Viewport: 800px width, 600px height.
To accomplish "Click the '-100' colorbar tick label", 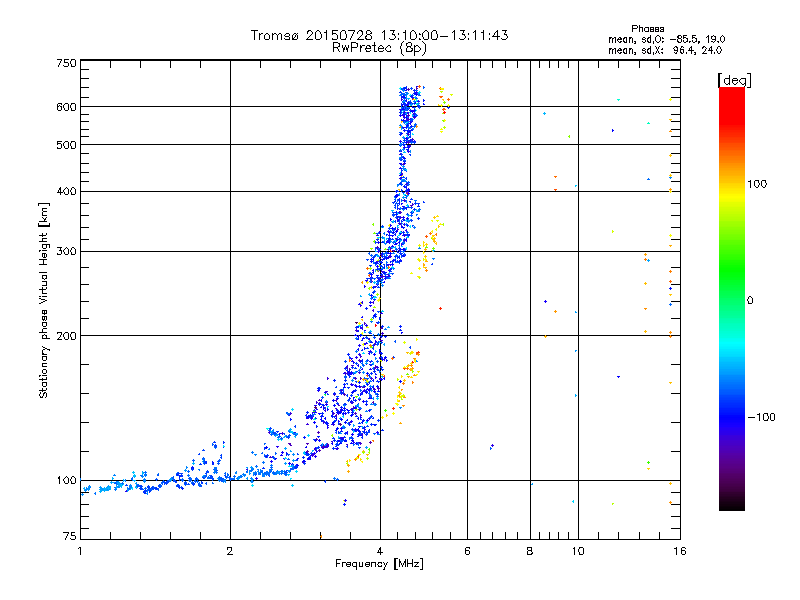I will [761, 417].
